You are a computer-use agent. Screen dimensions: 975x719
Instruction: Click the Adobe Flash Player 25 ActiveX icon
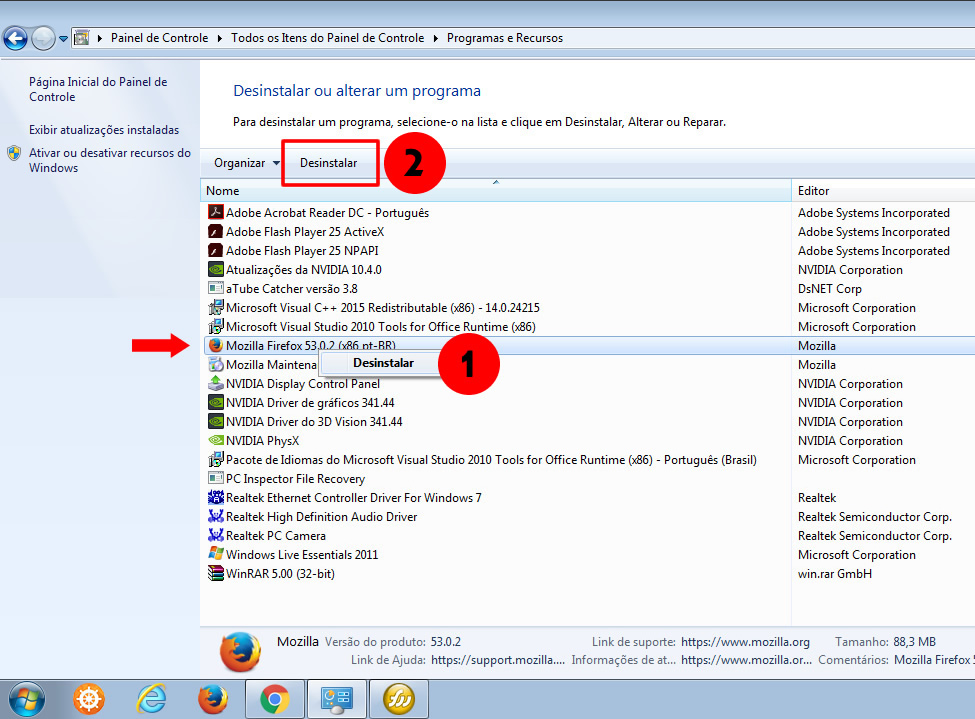pyautogui.click(x=215, y=231)
